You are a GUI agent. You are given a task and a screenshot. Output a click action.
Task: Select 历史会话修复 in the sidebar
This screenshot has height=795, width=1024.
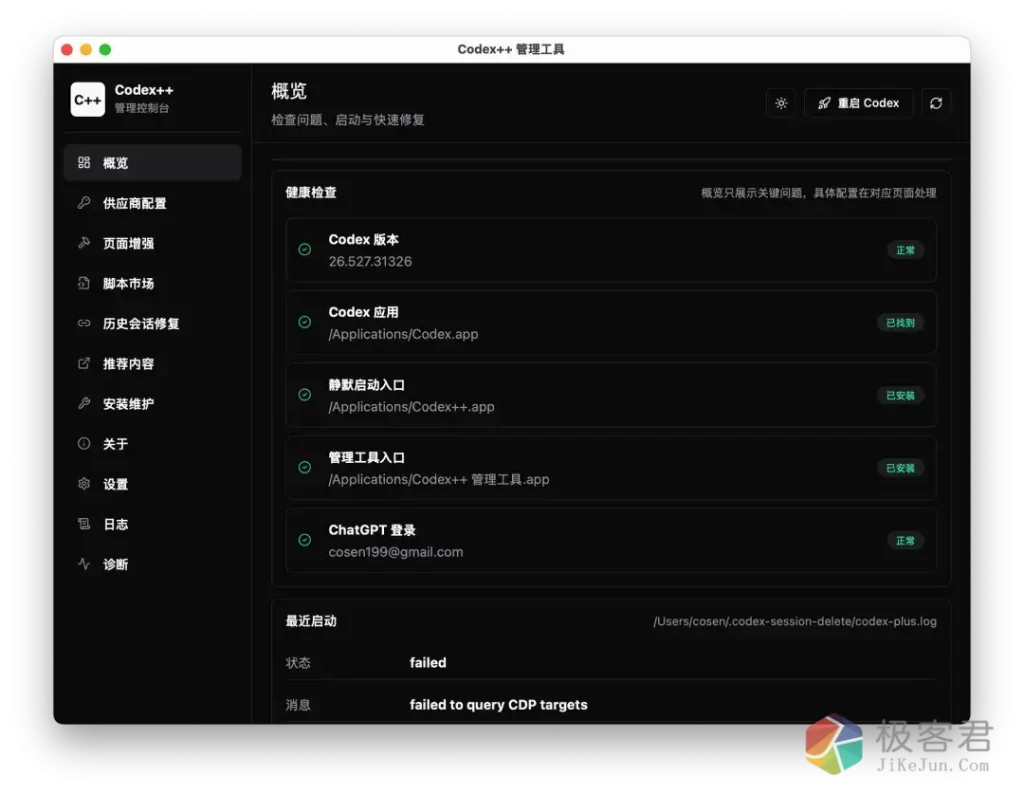click(x=153, y=323)
